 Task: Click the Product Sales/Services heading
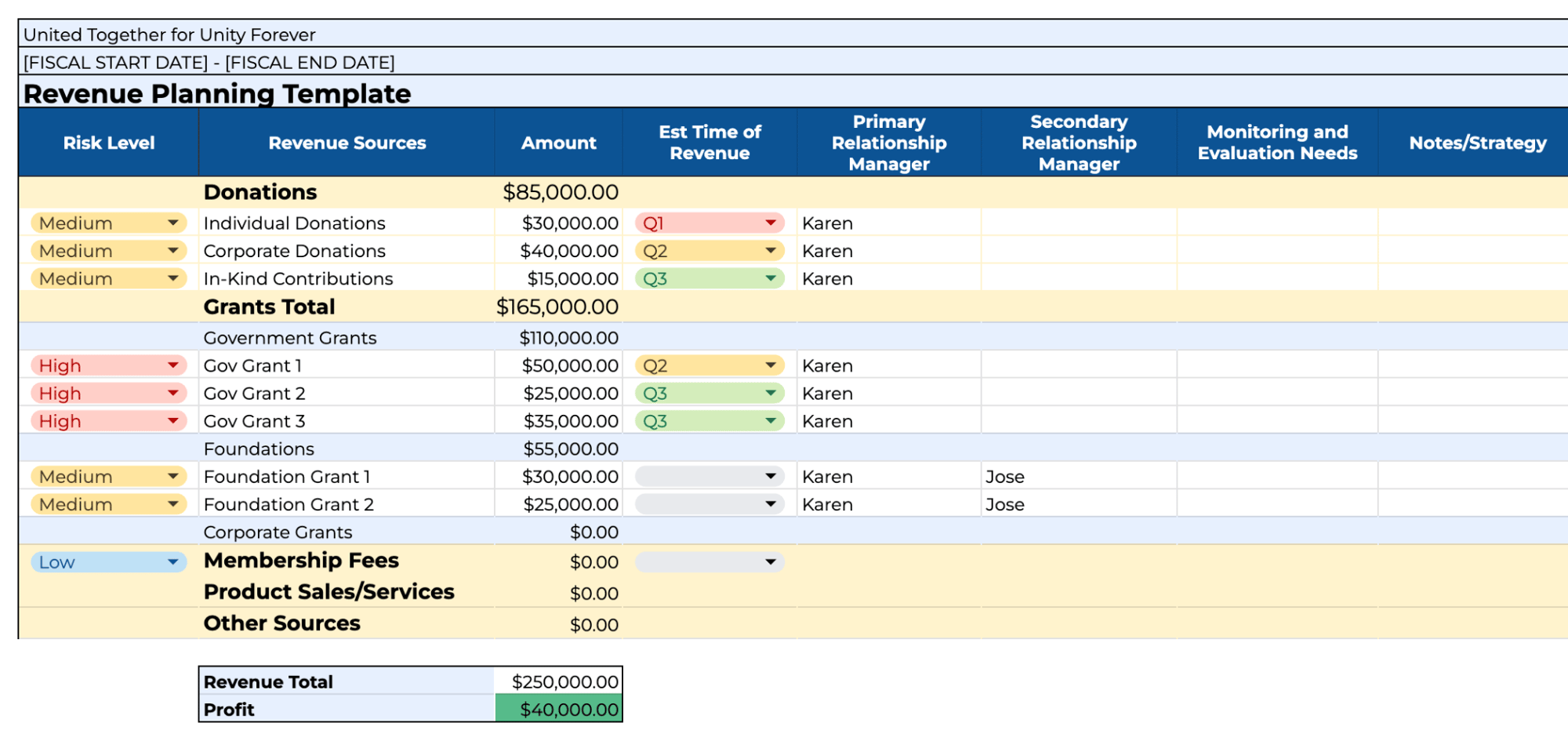329,592
